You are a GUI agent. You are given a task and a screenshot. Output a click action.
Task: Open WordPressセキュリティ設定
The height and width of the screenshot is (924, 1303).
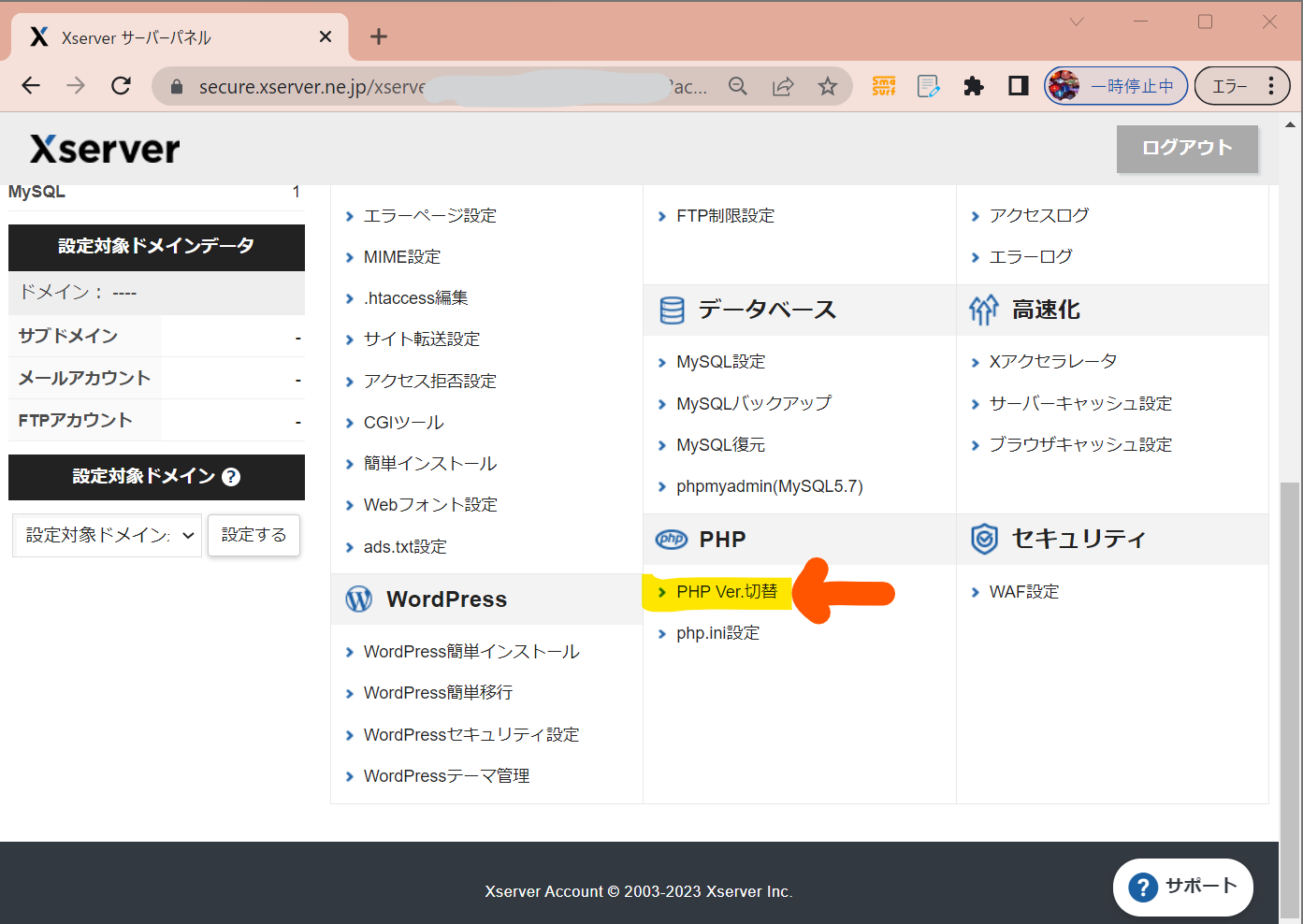pos(471,735)
